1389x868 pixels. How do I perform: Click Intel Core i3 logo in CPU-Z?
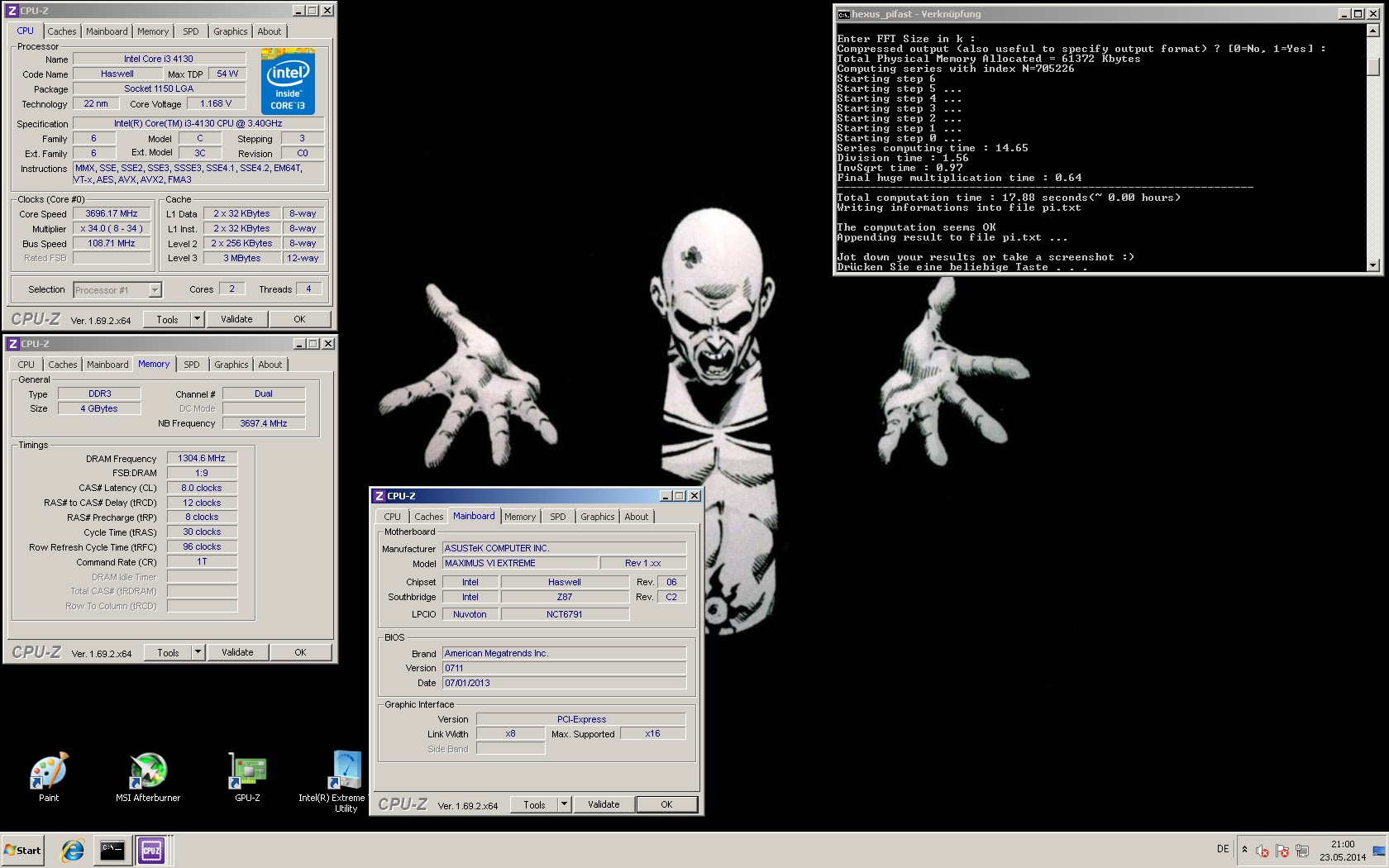(x=288, y=81)
